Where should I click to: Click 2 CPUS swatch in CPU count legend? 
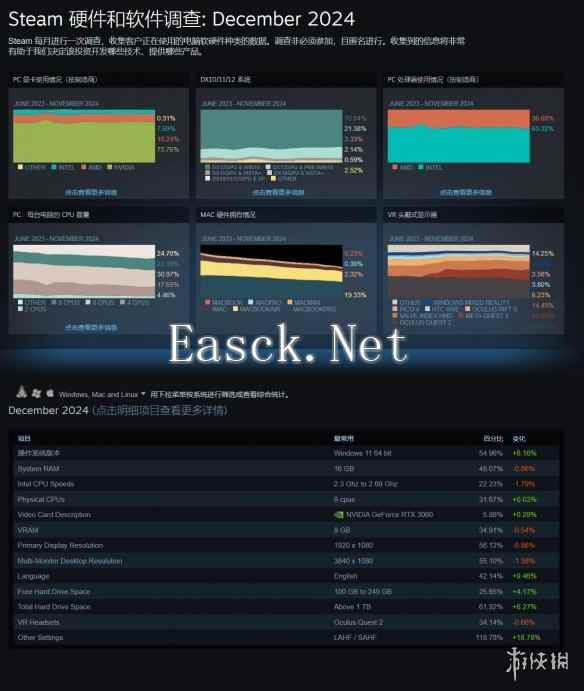[20, 309]
